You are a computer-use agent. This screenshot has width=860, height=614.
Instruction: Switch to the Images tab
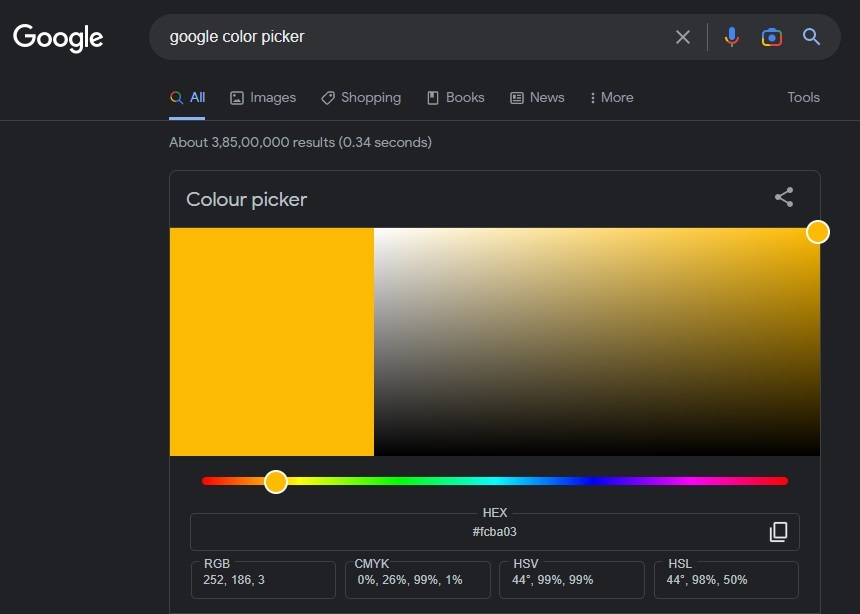pos(263,97)
